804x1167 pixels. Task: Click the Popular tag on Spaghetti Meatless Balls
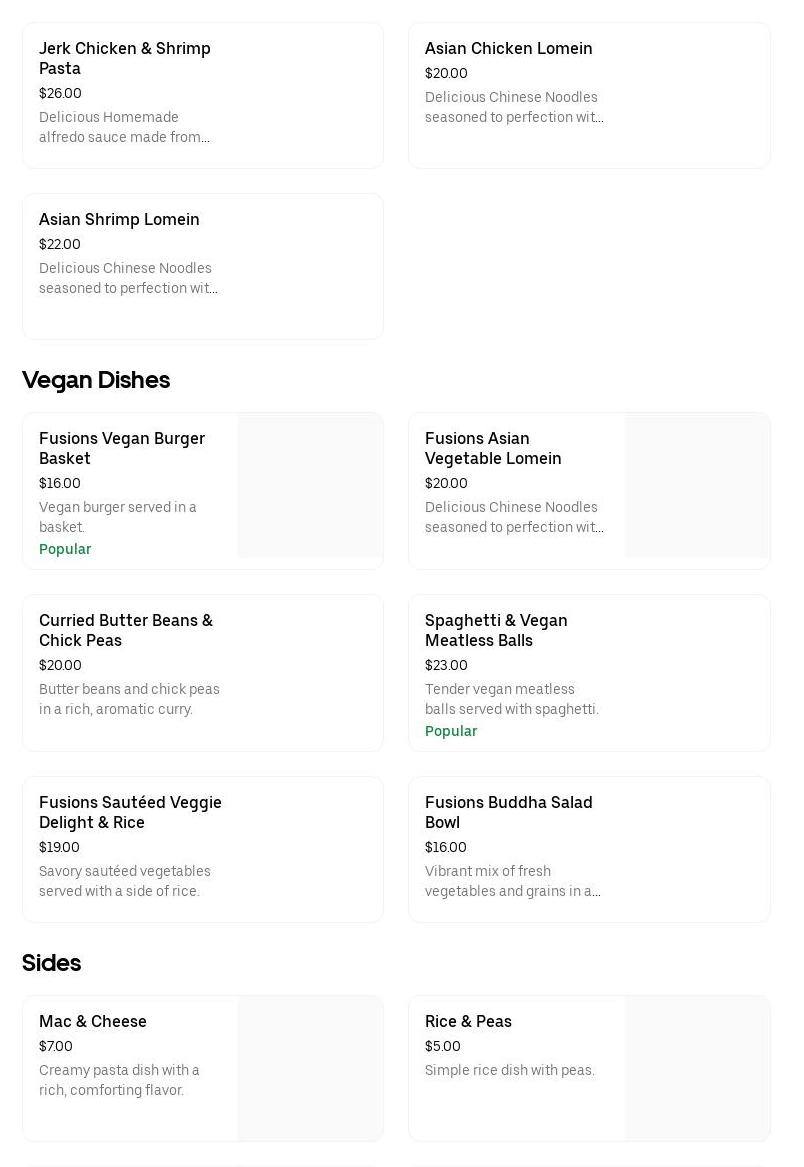point(451,731)
